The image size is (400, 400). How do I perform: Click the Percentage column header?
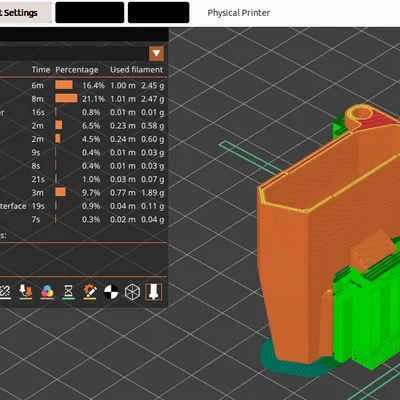pyautogui.click(x=77, y=70)
